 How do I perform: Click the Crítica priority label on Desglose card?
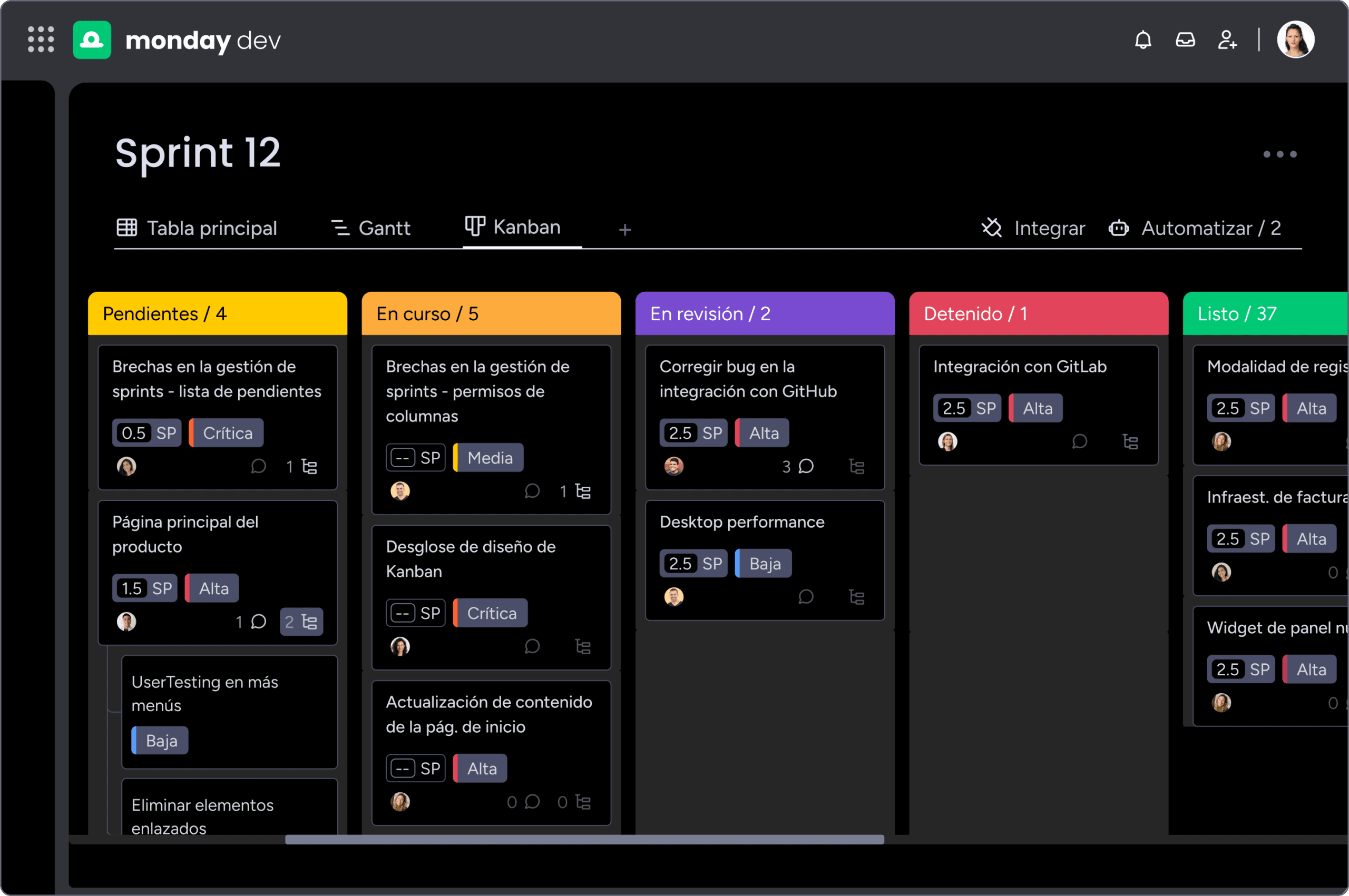[491, 613]
